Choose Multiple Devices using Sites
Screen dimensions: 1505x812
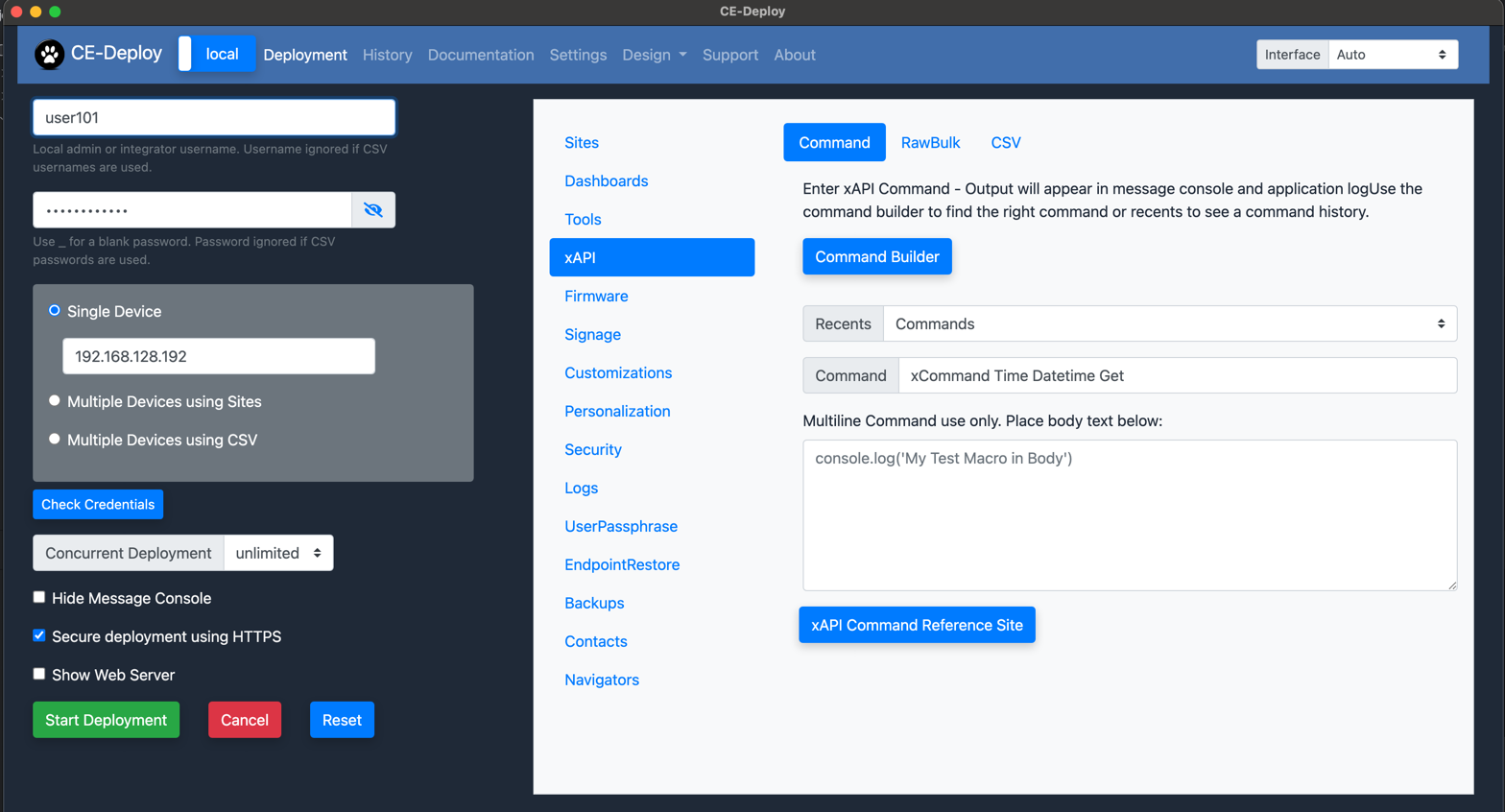pyautogui.click(x=55, y=401)
